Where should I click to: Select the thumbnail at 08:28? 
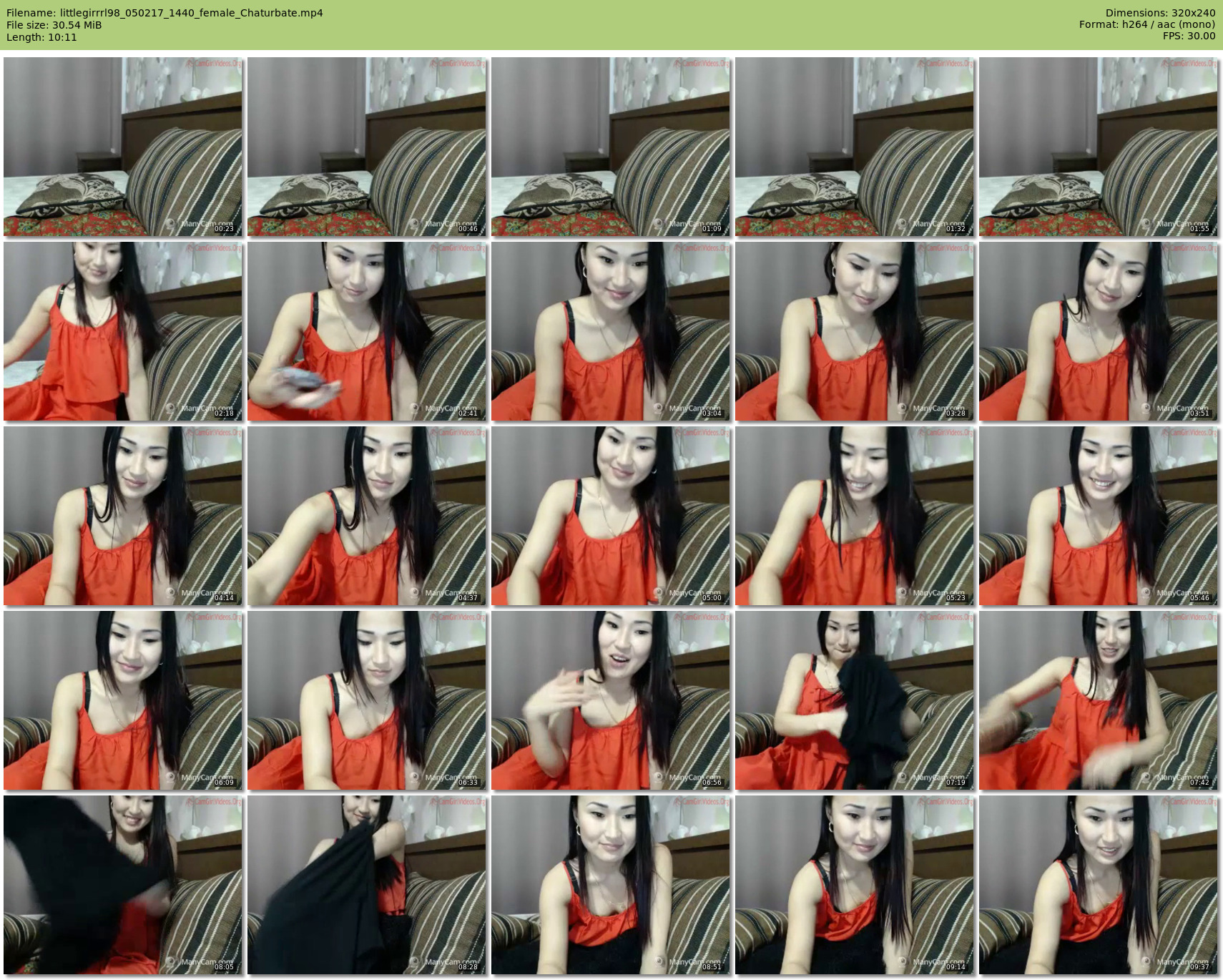[x=367, y=885]
